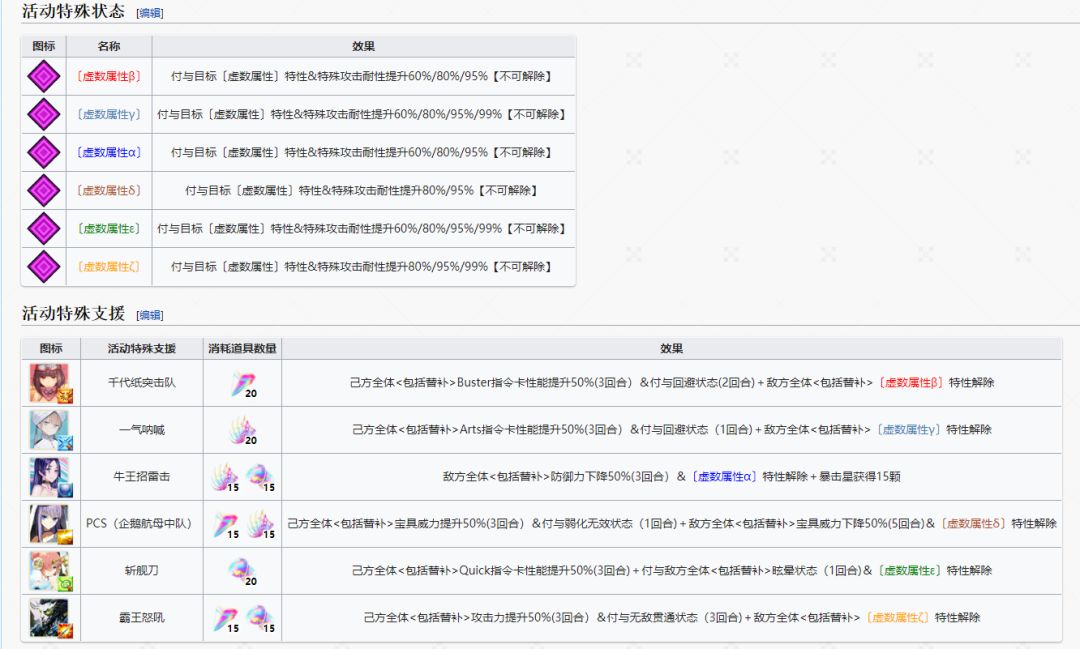The height and width of the screenshot is (649, 1080).
Task: Click the 图标 header in the status table
Action: 43,46
